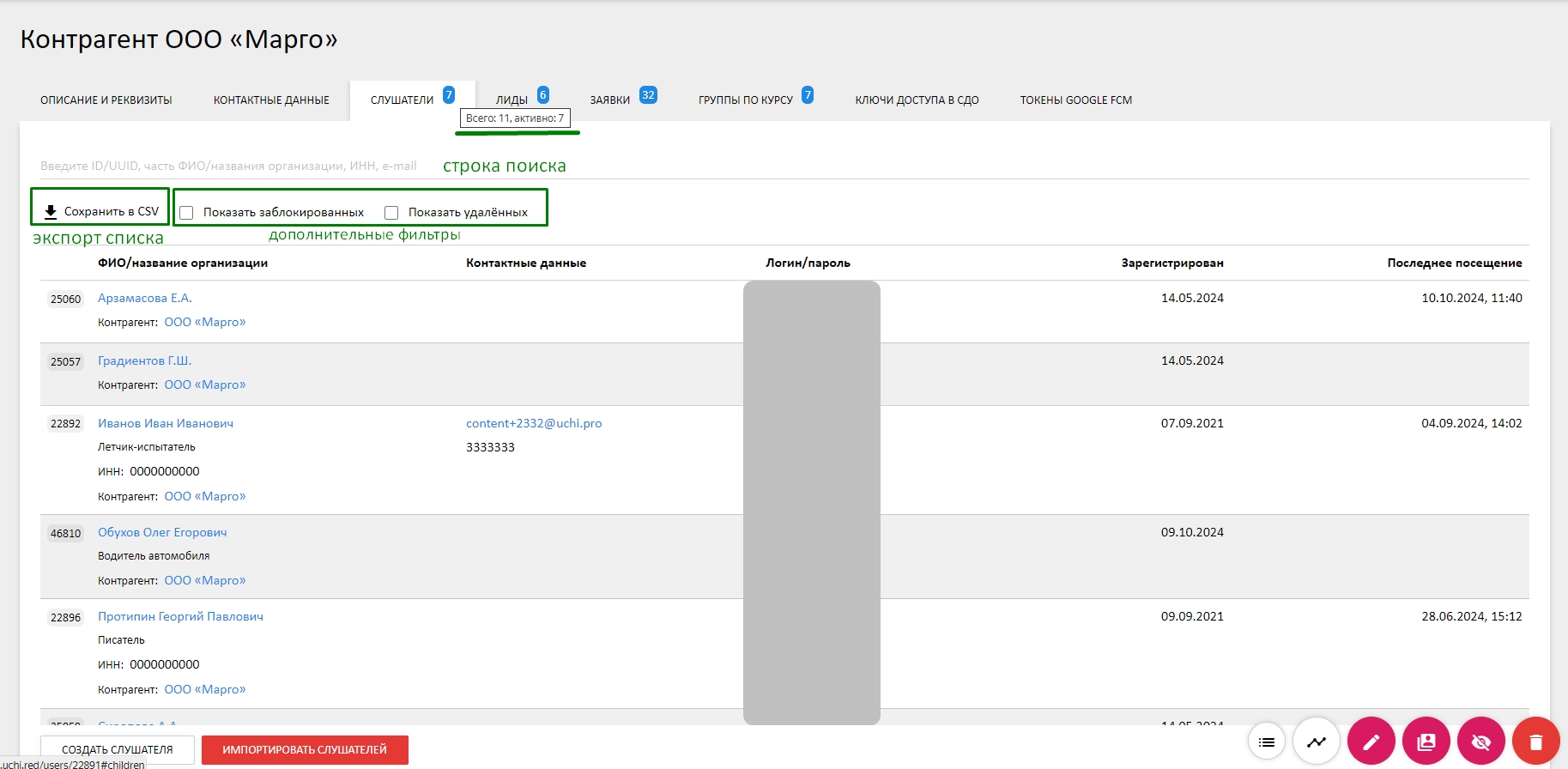Open Группы по курсу tab

coord(746,100)
